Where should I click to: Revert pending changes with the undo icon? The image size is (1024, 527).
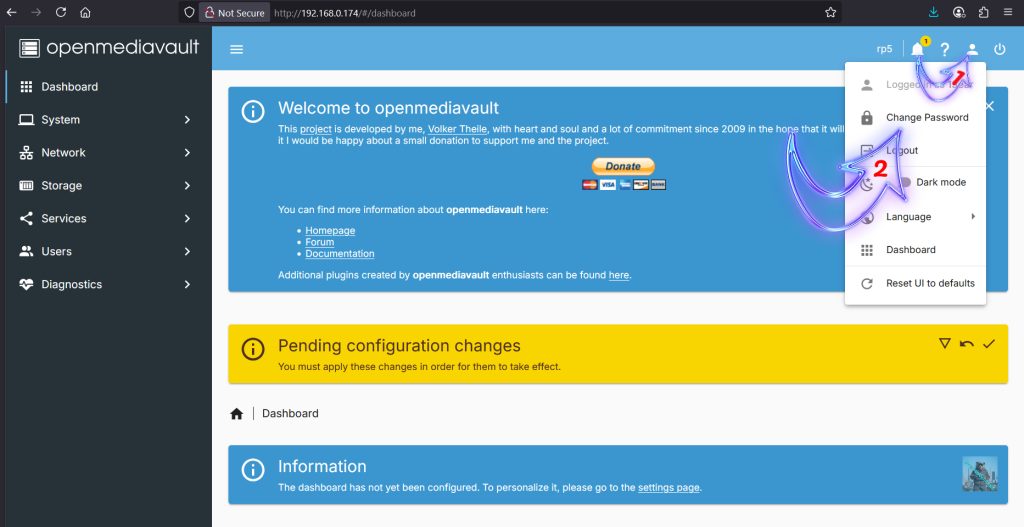tap(966, 343)
